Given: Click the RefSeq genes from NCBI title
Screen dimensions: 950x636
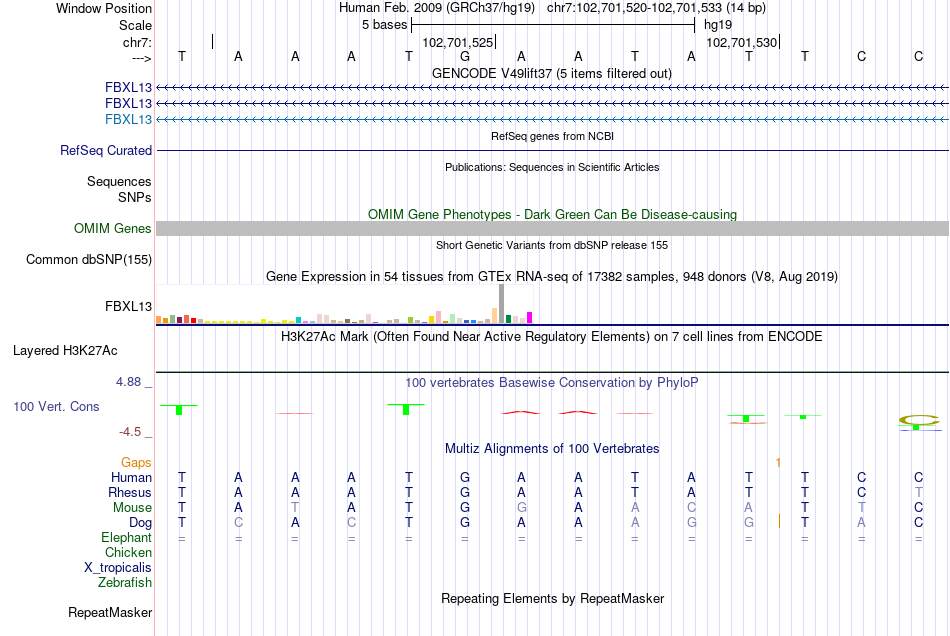Looking at the screenshot, I should pos(552,136).
